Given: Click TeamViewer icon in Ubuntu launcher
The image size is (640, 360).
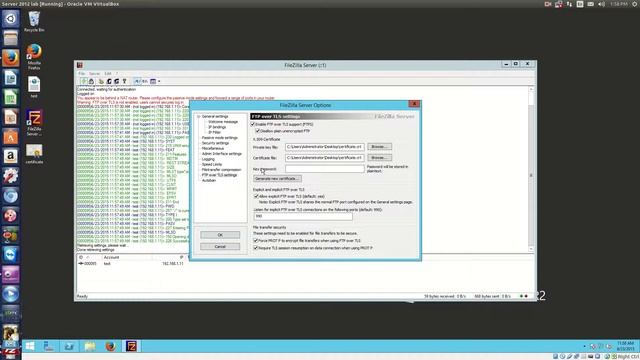Looking at the screenshot, I should [11, 255].
